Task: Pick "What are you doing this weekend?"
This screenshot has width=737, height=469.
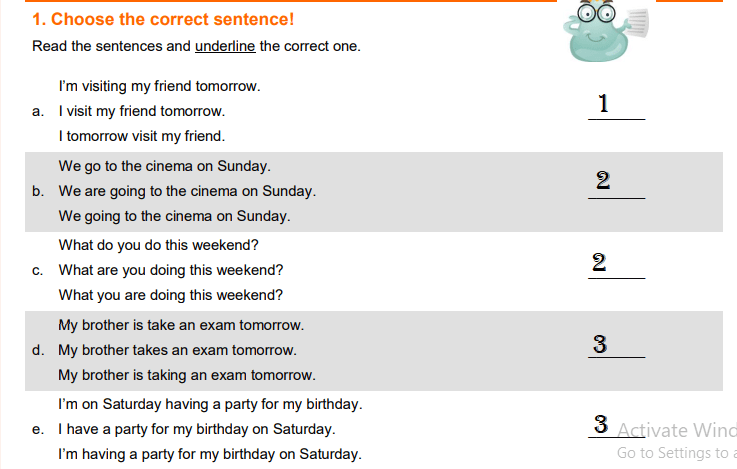Action: (171, 270)
